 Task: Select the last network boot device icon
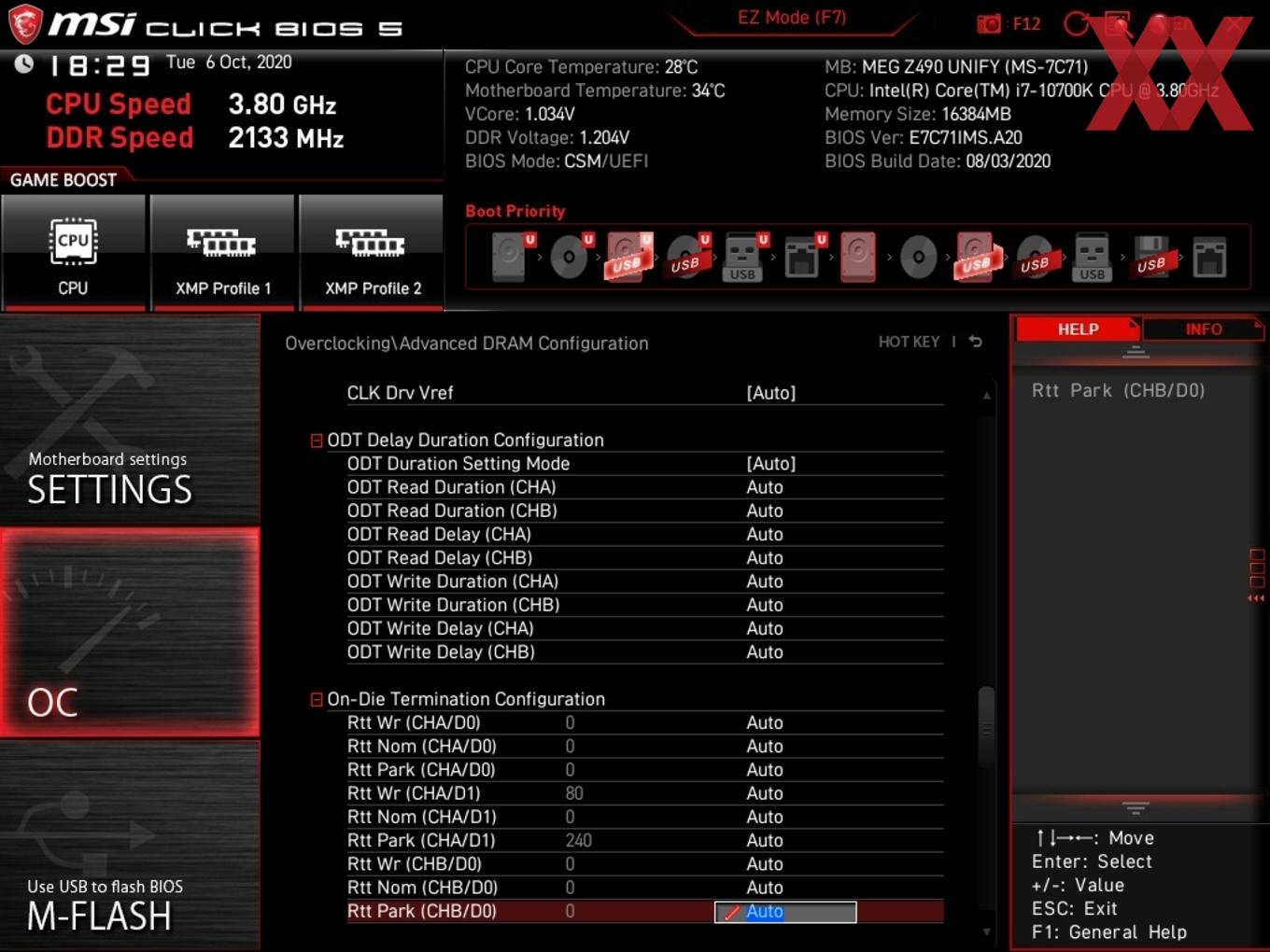[x=1209, y=257]
